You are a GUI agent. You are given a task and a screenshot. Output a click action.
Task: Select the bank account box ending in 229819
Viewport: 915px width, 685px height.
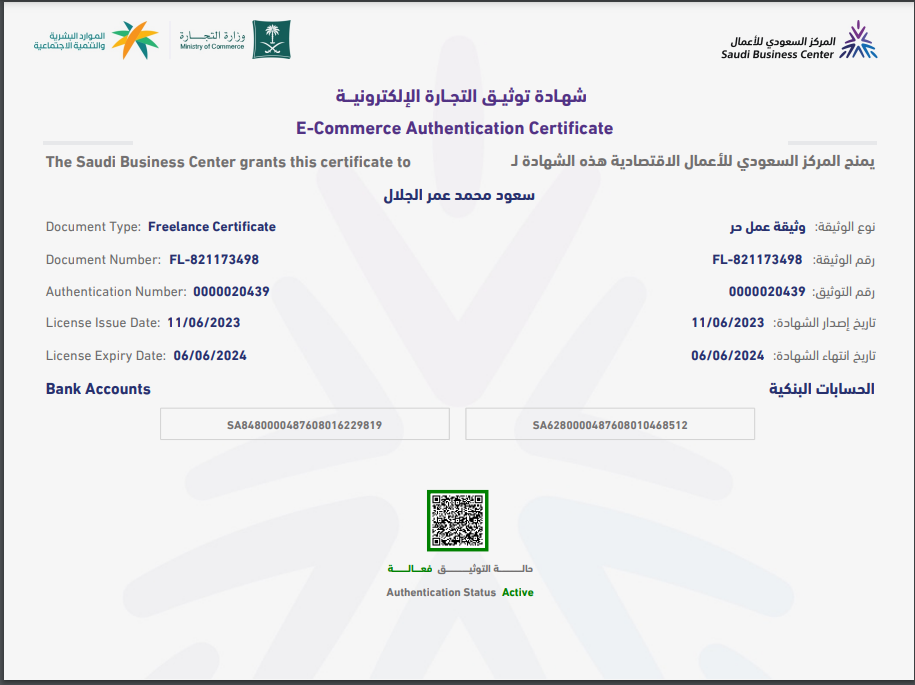(304, 425)
